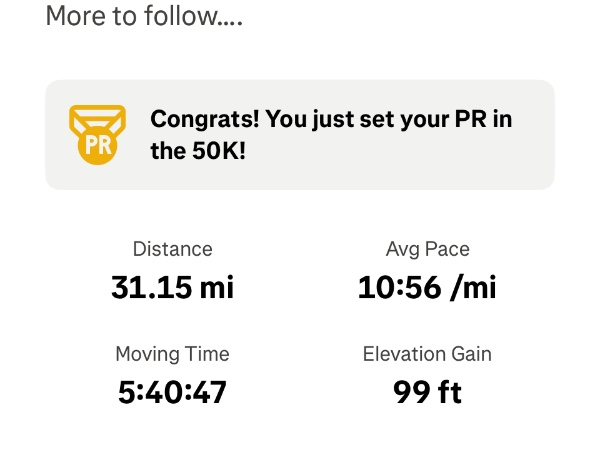Click the "/mi" pace unit

coord(473,287)
